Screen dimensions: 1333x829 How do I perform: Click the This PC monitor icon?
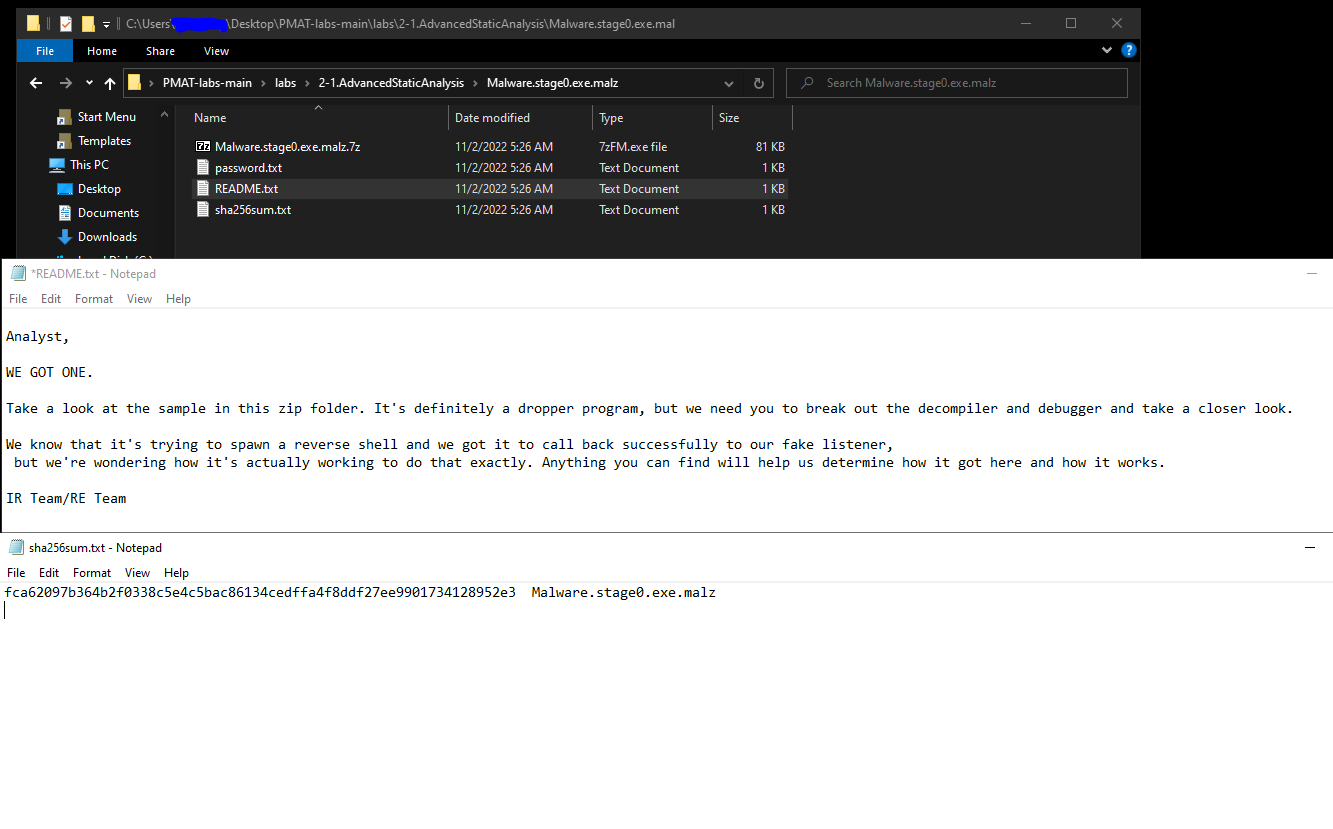pyautogui.click(x=57, y=165)
